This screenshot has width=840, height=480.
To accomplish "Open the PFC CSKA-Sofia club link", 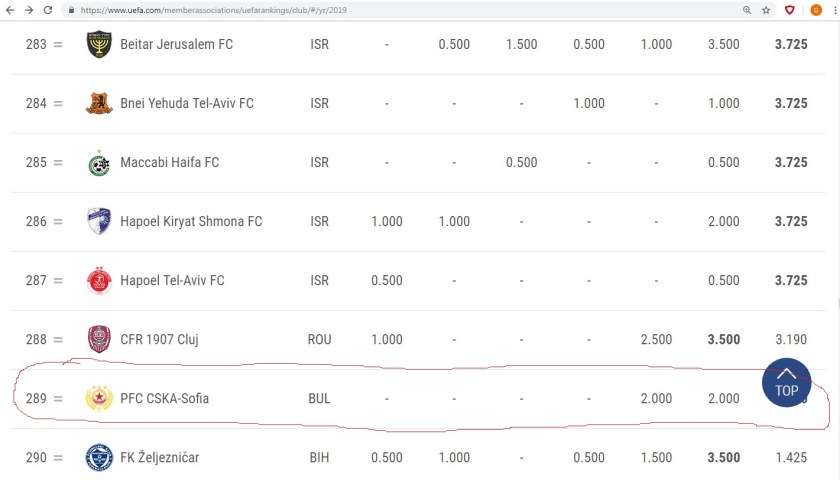I will [164, 398].
